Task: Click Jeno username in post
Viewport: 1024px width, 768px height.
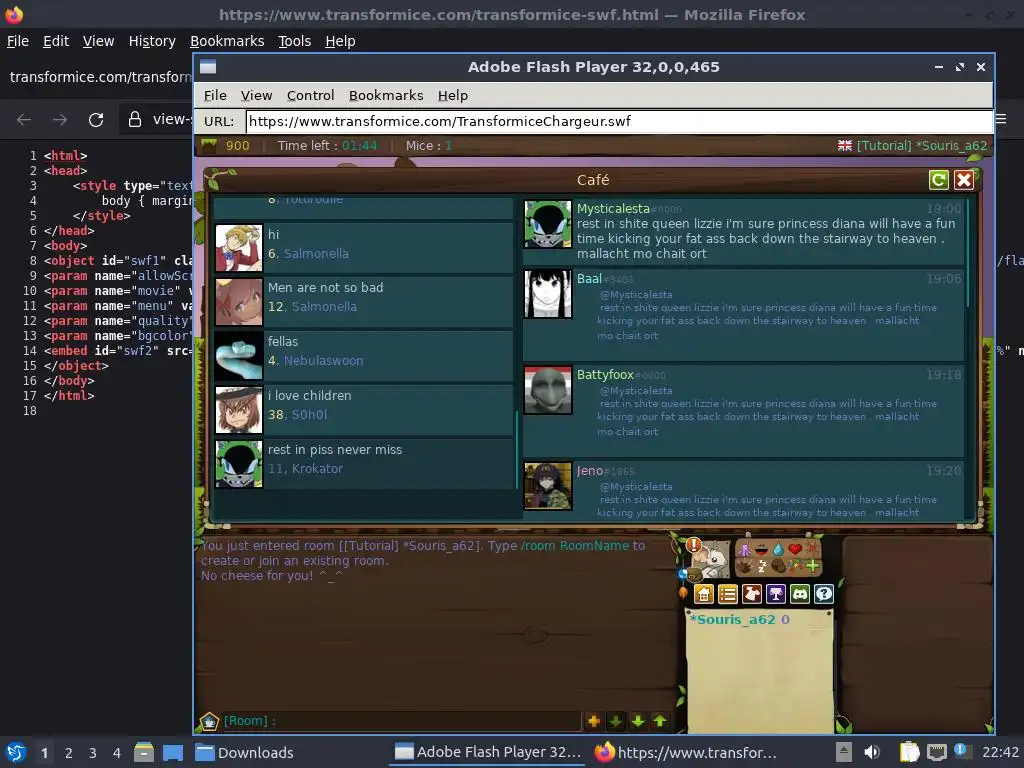Action: [x=590, y=471]
